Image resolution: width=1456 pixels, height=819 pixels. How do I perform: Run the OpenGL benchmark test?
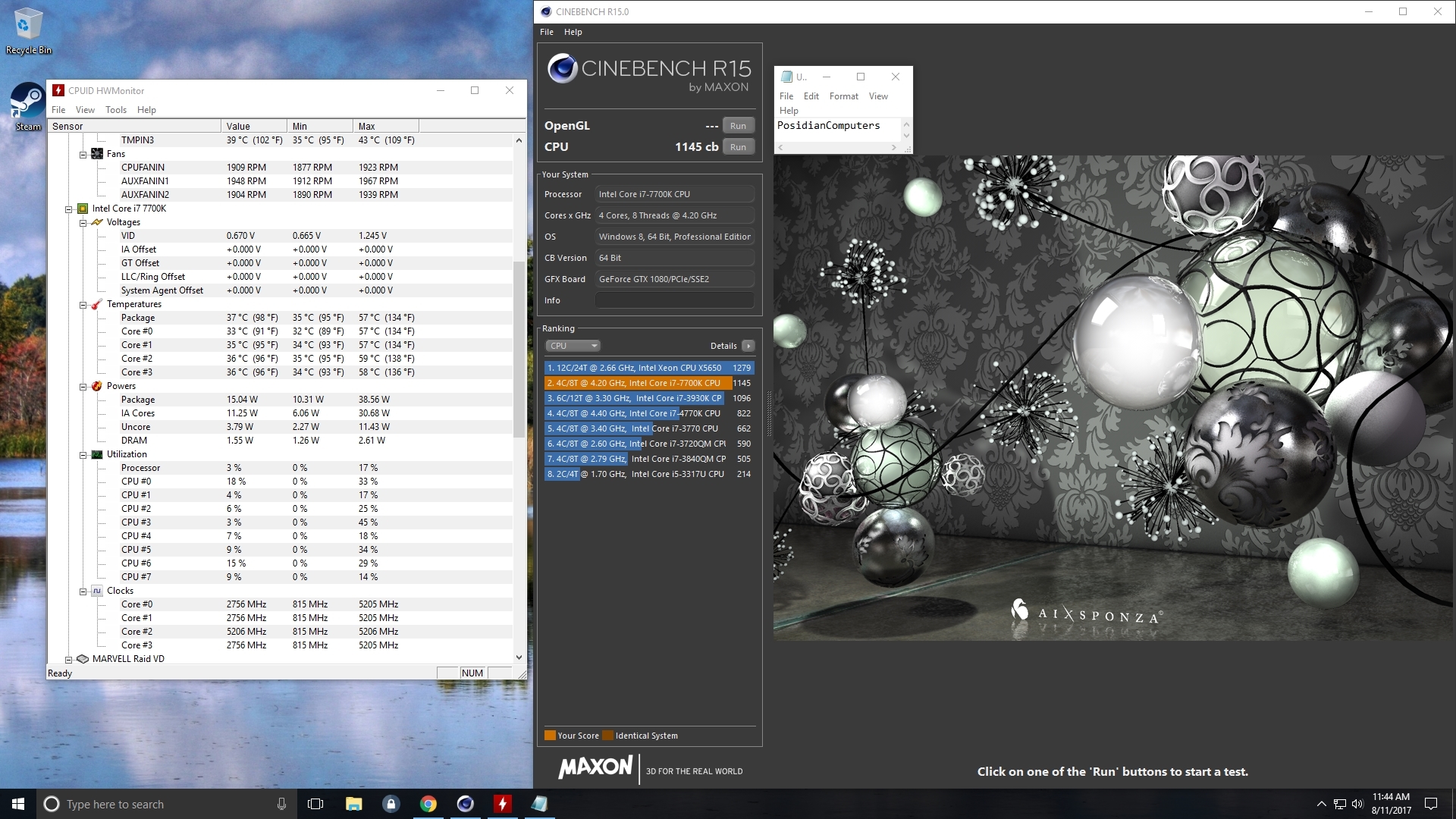pyautogui.click(x=738, y=126)
